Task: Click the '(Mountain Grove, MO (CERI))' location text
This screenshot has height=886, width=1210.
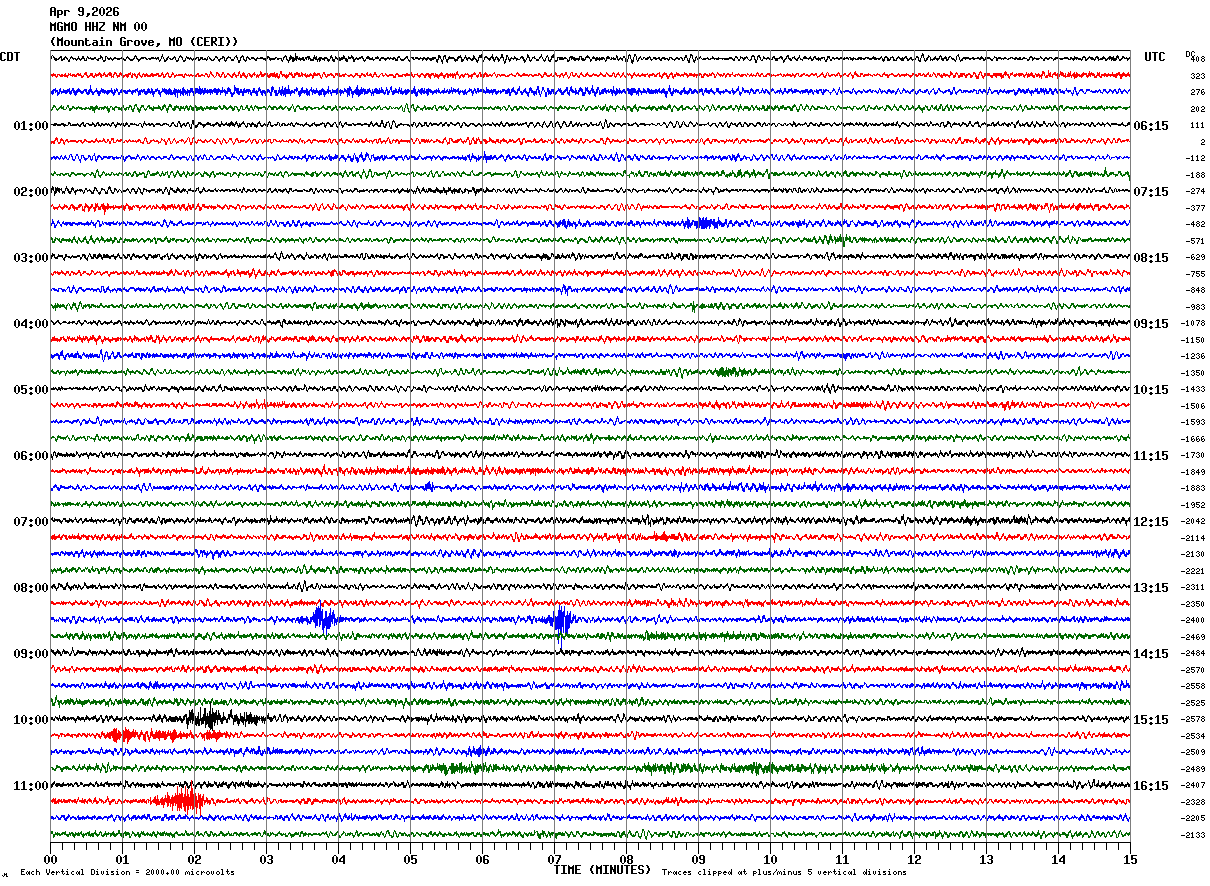Action: pyautogui.click(x=144, y=42)
